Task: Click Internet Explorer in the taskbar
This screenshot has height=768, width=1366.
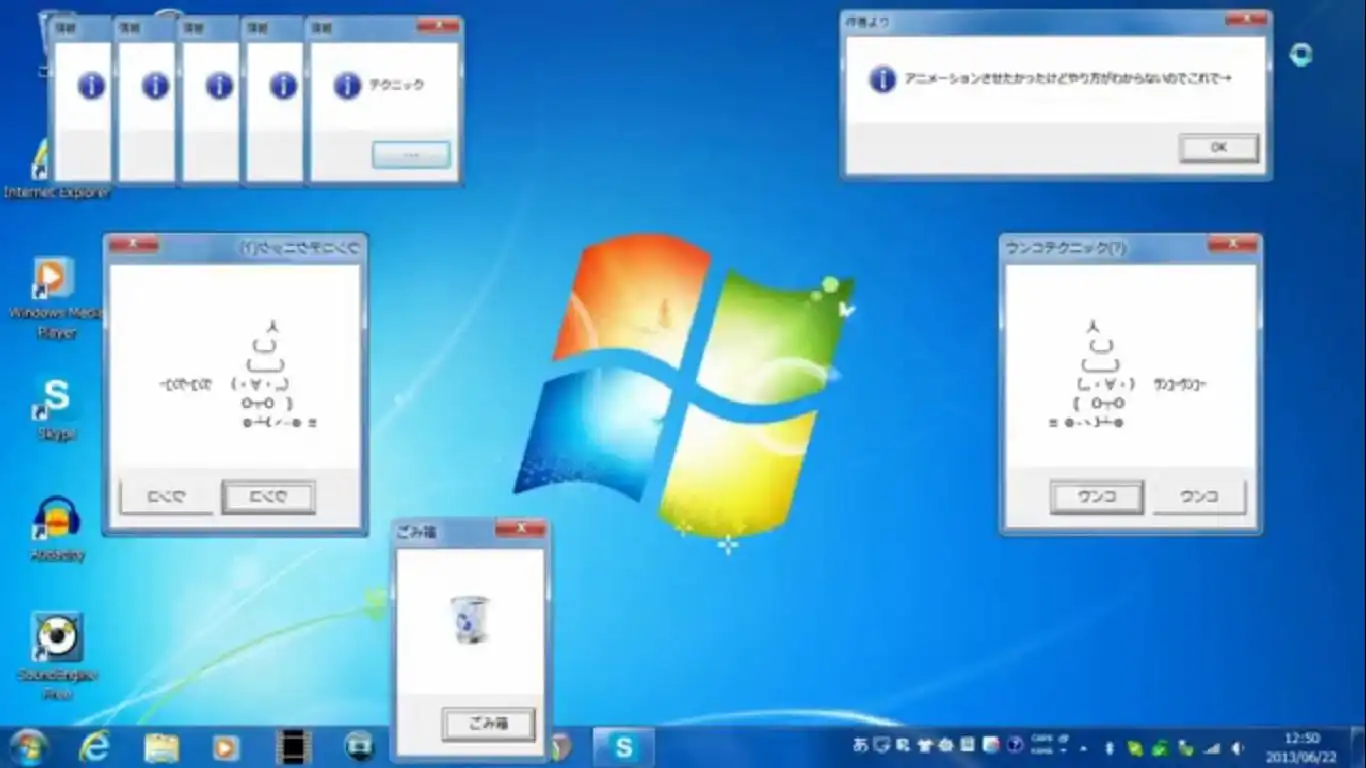Action: tap(95, 746)
